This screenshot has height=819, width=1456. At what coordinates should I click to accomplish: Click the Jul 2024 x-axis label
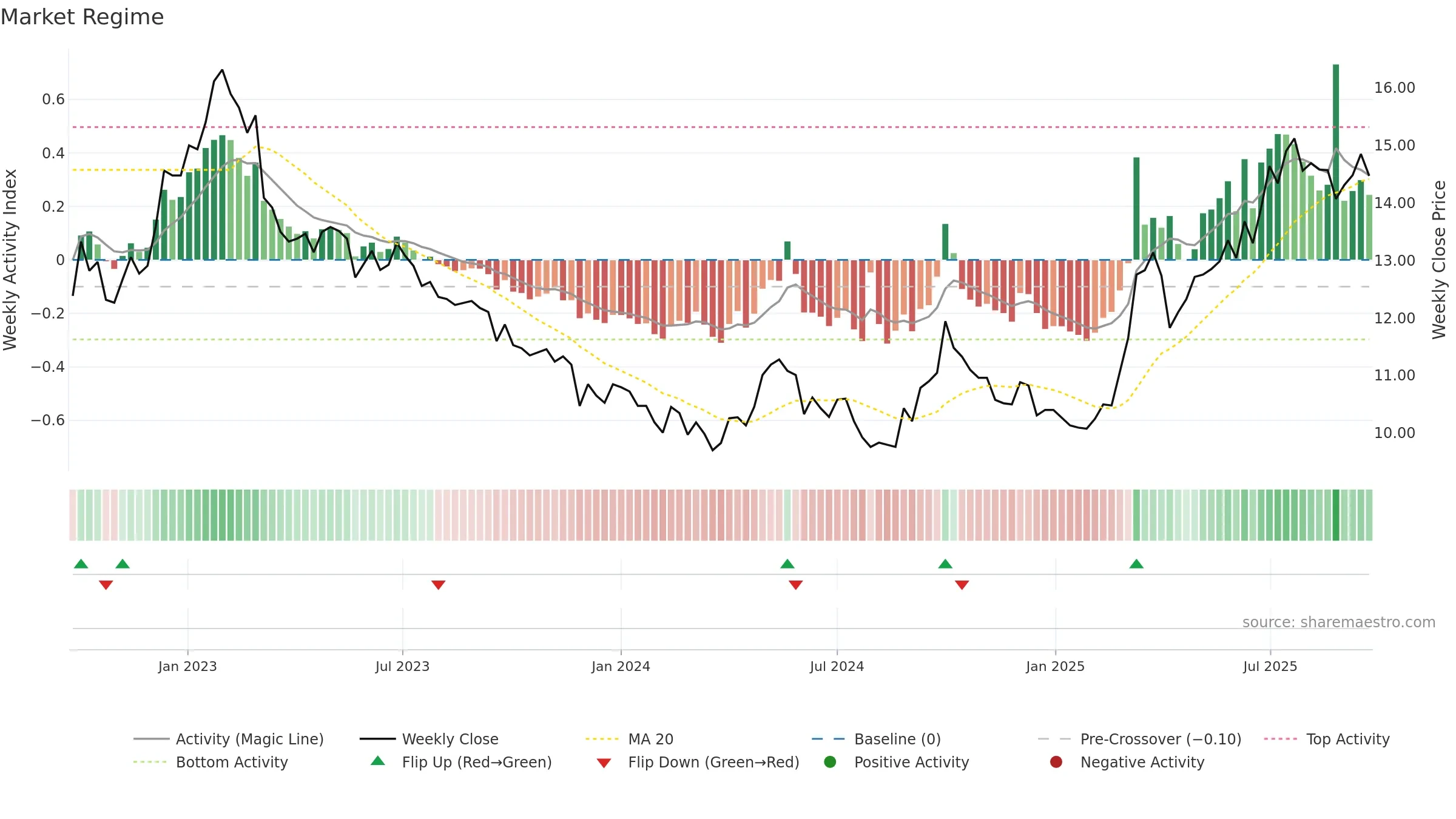[837, 666]
